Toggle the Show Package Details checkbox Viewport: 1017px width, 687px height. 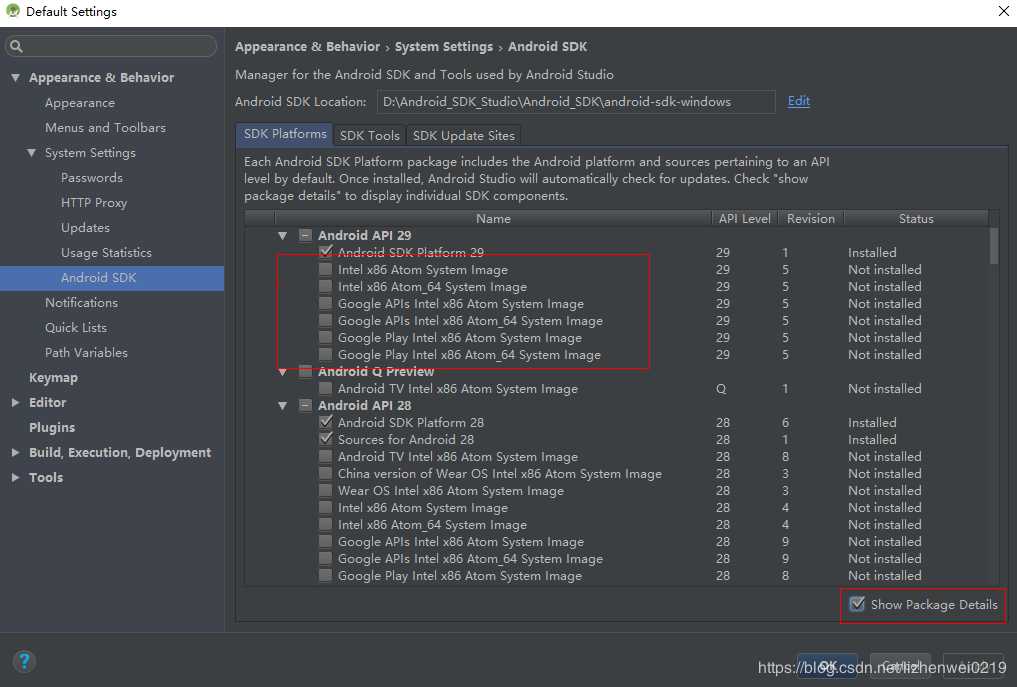857,604
